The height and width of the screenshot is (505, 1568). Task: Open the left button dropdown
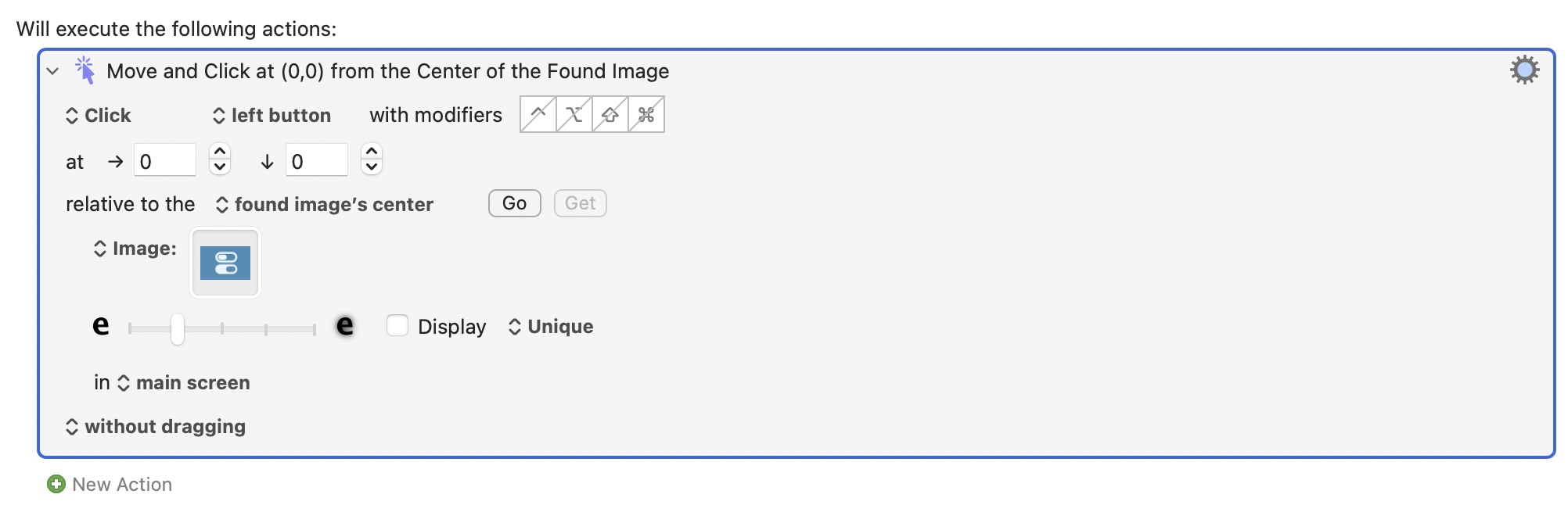coord(272,116)
